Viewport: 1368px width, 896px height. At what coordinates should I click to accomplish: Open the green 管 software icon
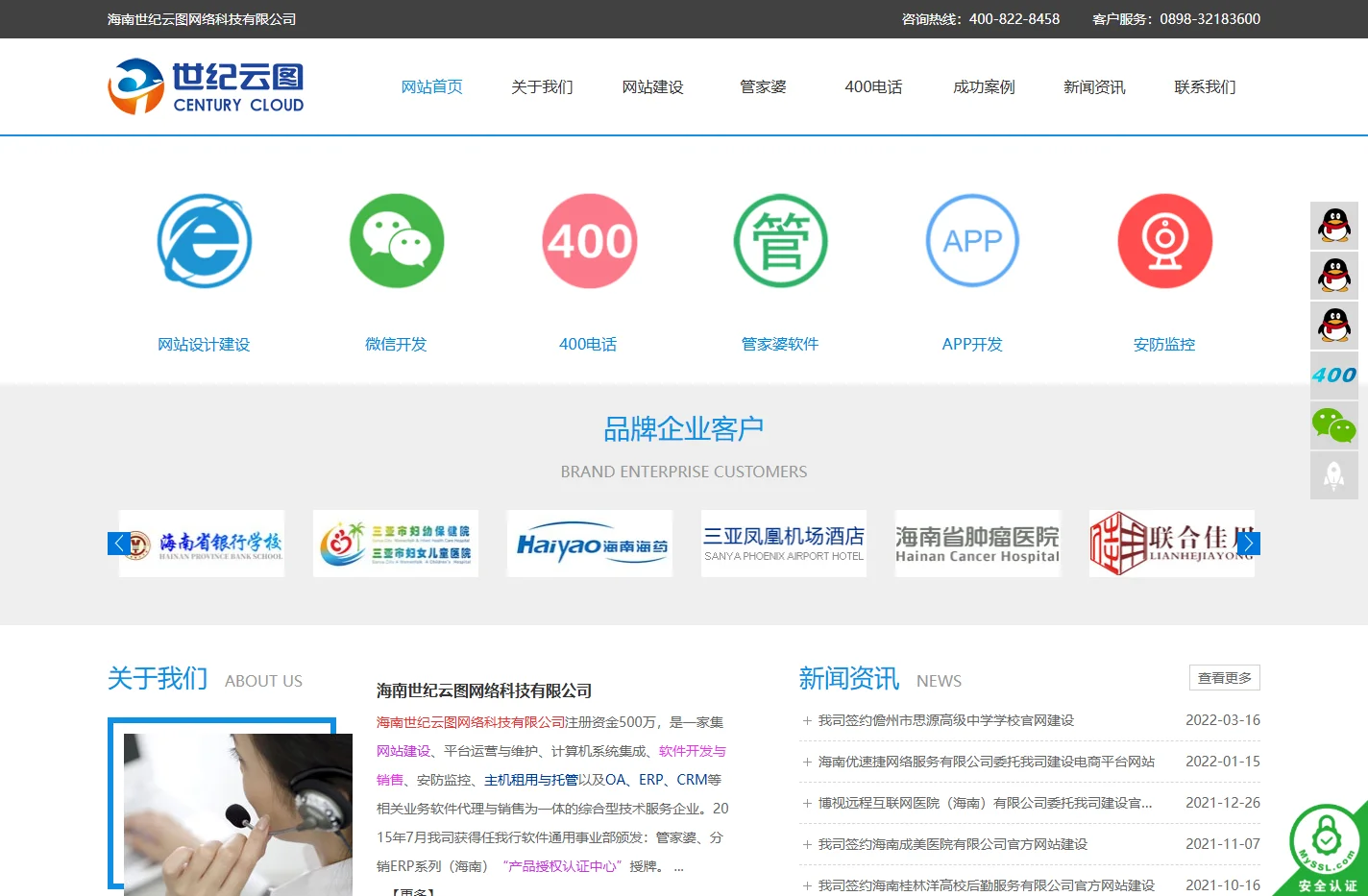coord(780,241)
